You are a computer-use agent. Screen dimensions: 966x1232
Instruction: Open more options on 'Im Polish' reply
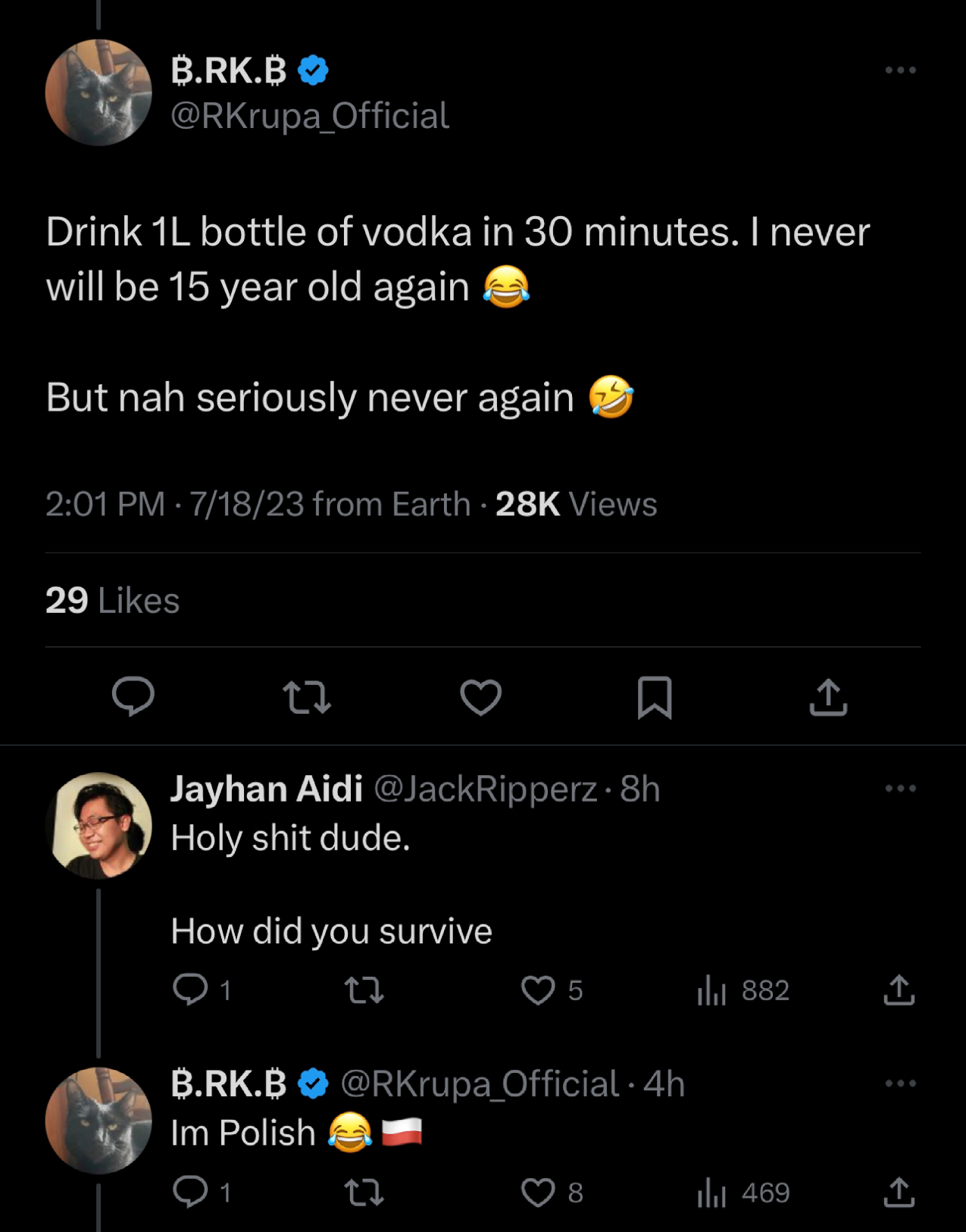point(900,1083)
